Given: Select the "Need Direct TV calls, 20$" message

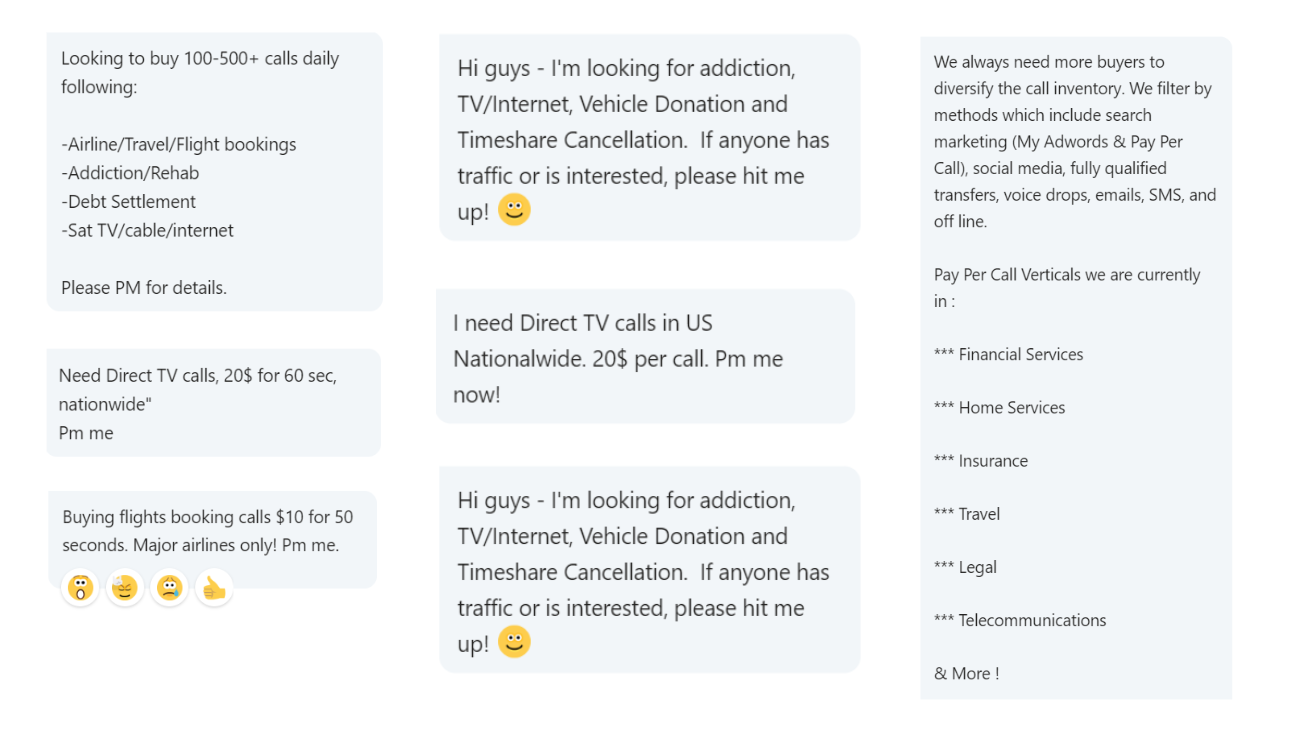Looking at the screenshot, I should point(198,376).
